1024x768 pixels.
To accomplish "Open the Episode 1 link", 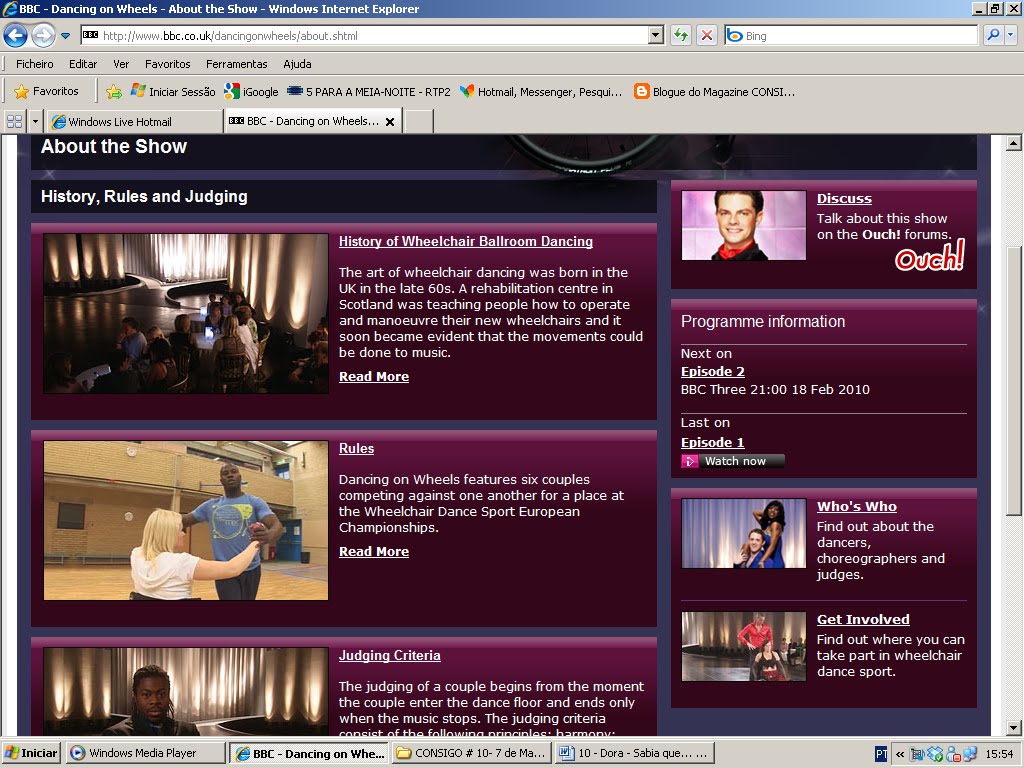I will click(712, 442).
